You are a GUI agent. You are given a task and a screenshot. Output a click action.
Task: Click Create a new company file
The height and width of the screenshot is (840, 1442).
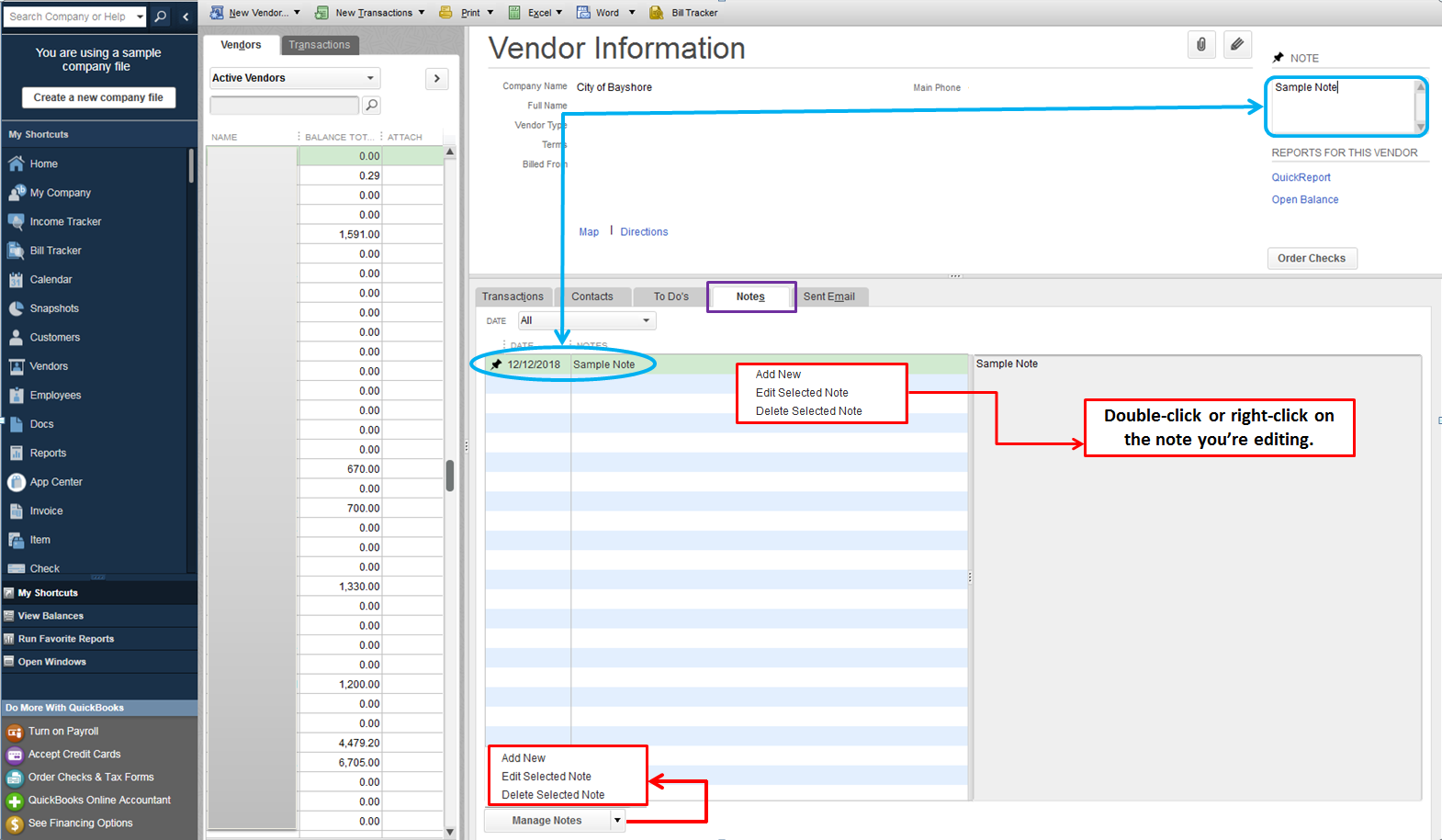98,97
